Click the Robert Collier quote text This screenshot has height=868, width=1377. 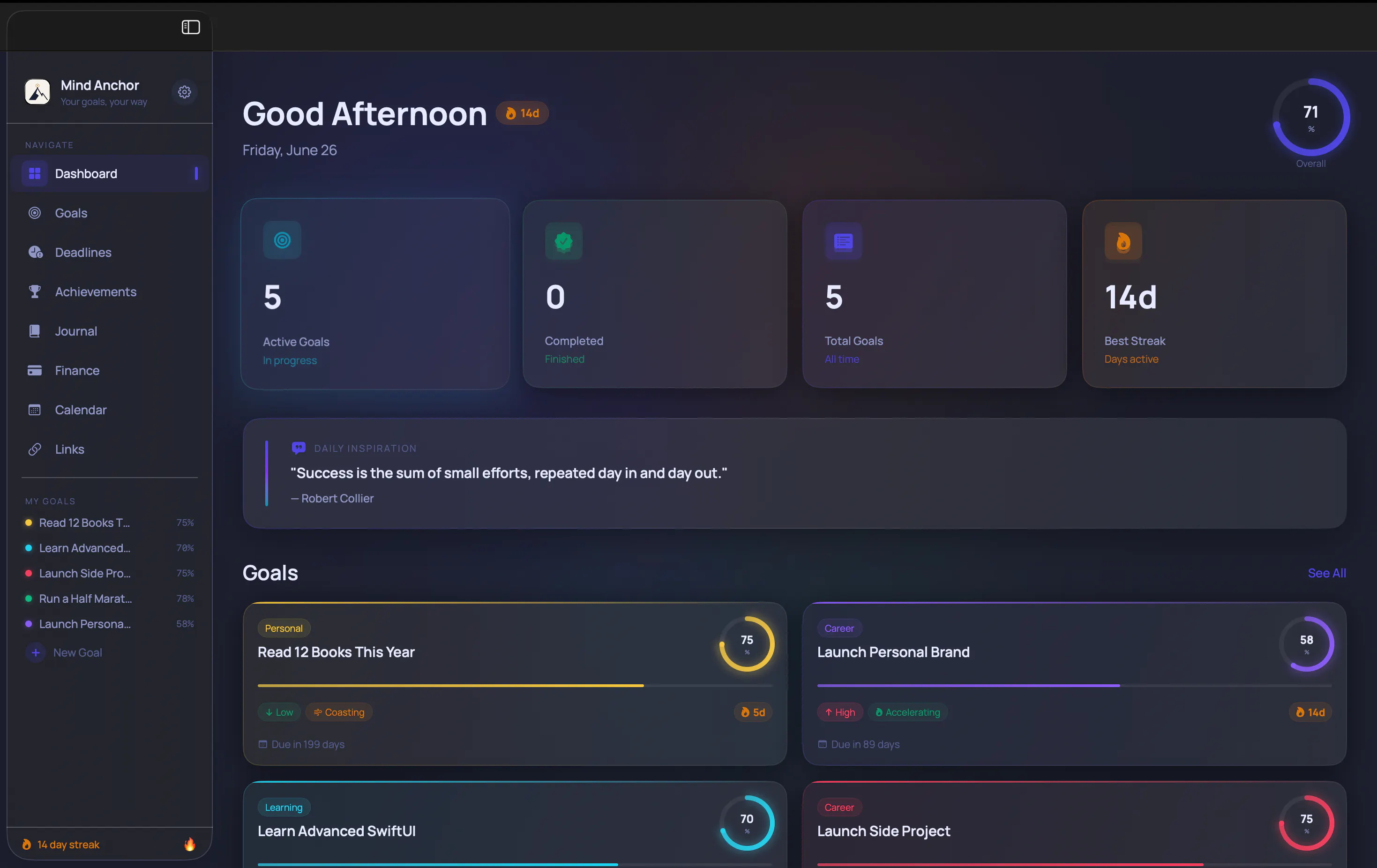509,473
